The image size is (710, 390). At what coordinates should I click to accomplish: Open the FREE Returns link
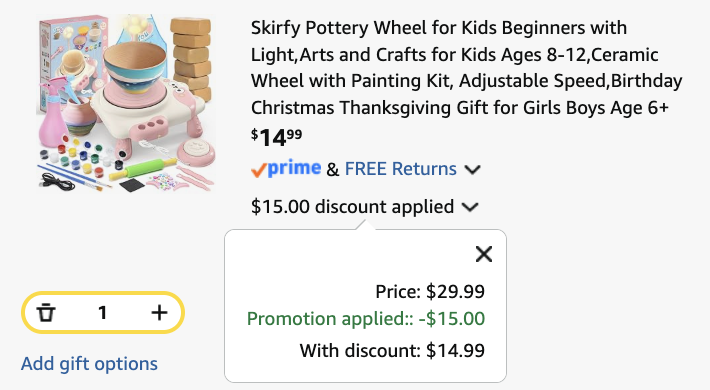(x=401, y=169)
